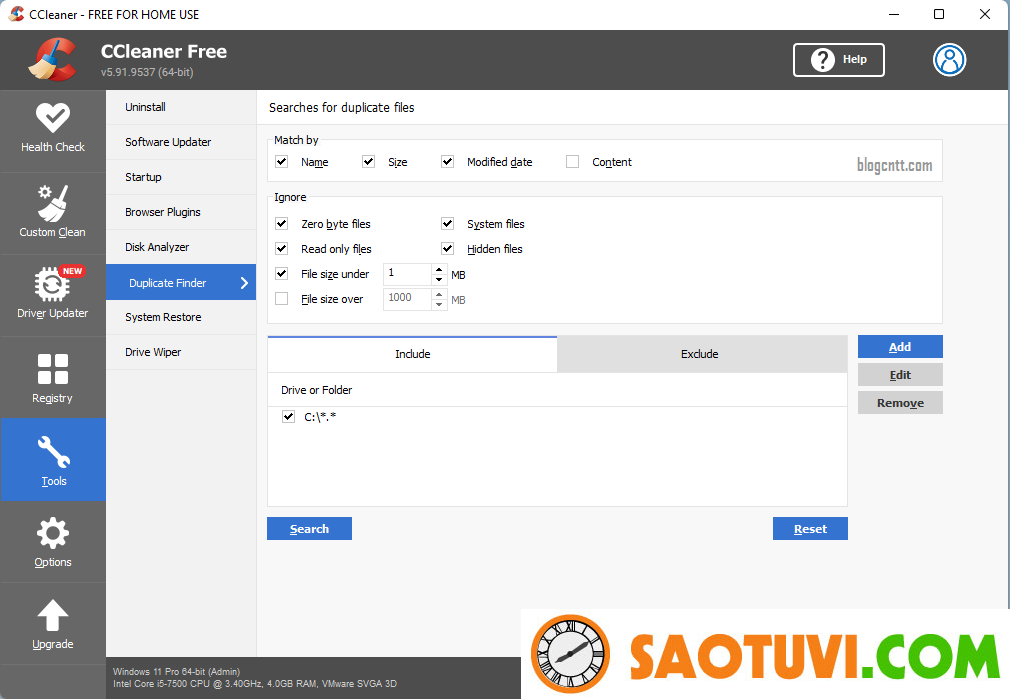Viewport: 1010px width, 699px height.
Task: Open Driver Updater gear icon
Action: (53, 284)
